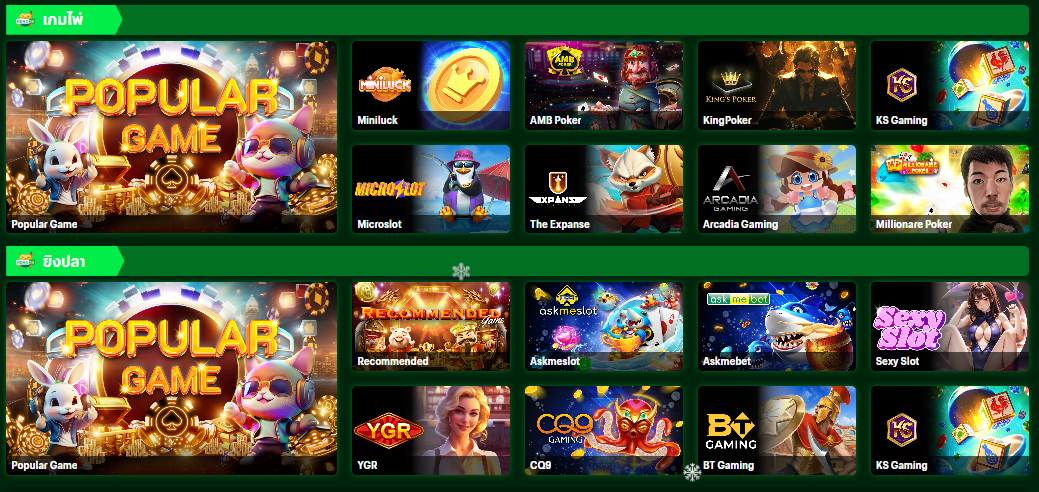This screenshot has width=1039, height=492.
Task: Select the ยิงปลา category header tab
Action: [x=65, y=261]
